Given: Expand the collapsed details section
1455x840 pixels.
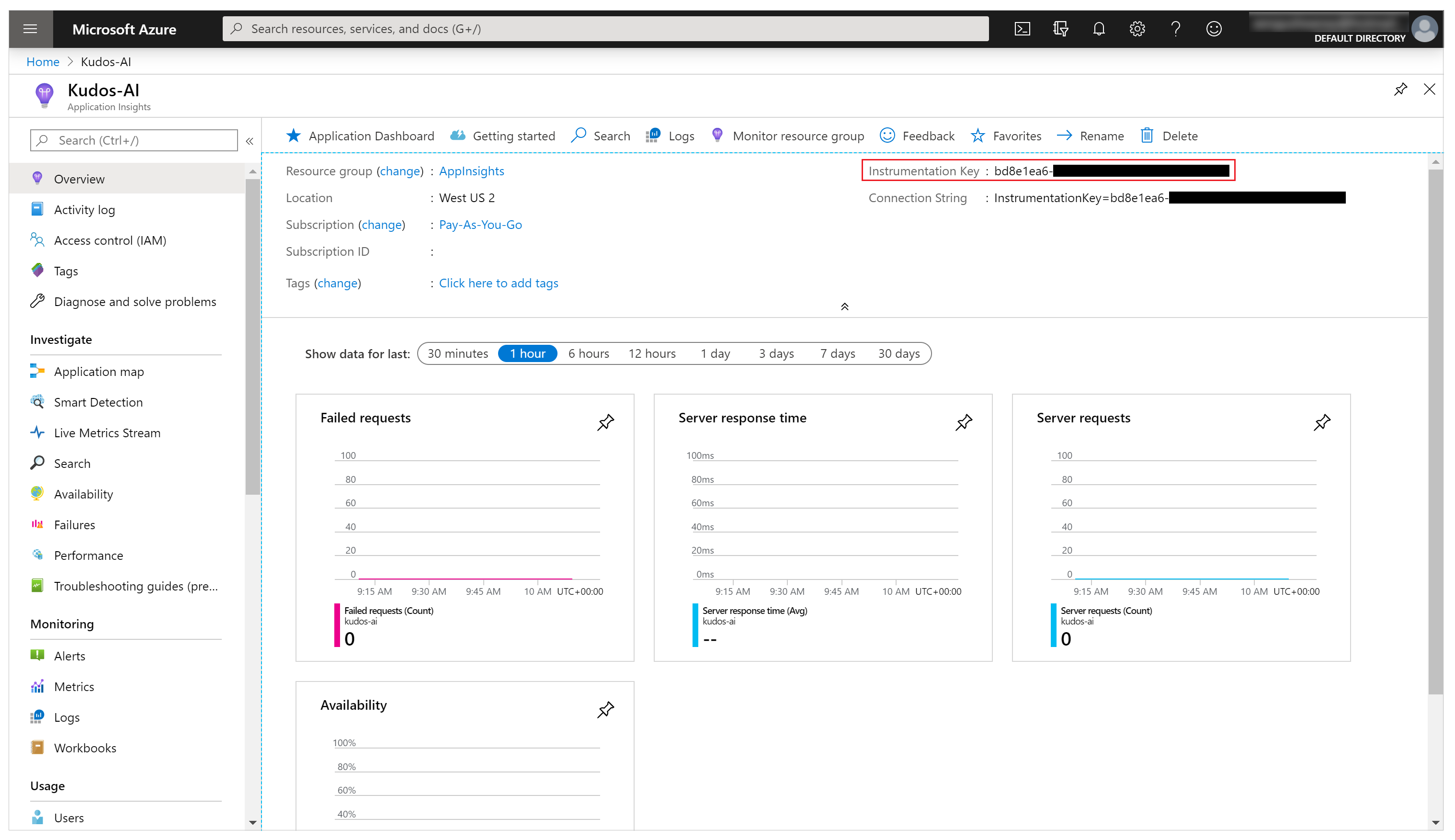Looking at the screenshot, I should point(845,307).
